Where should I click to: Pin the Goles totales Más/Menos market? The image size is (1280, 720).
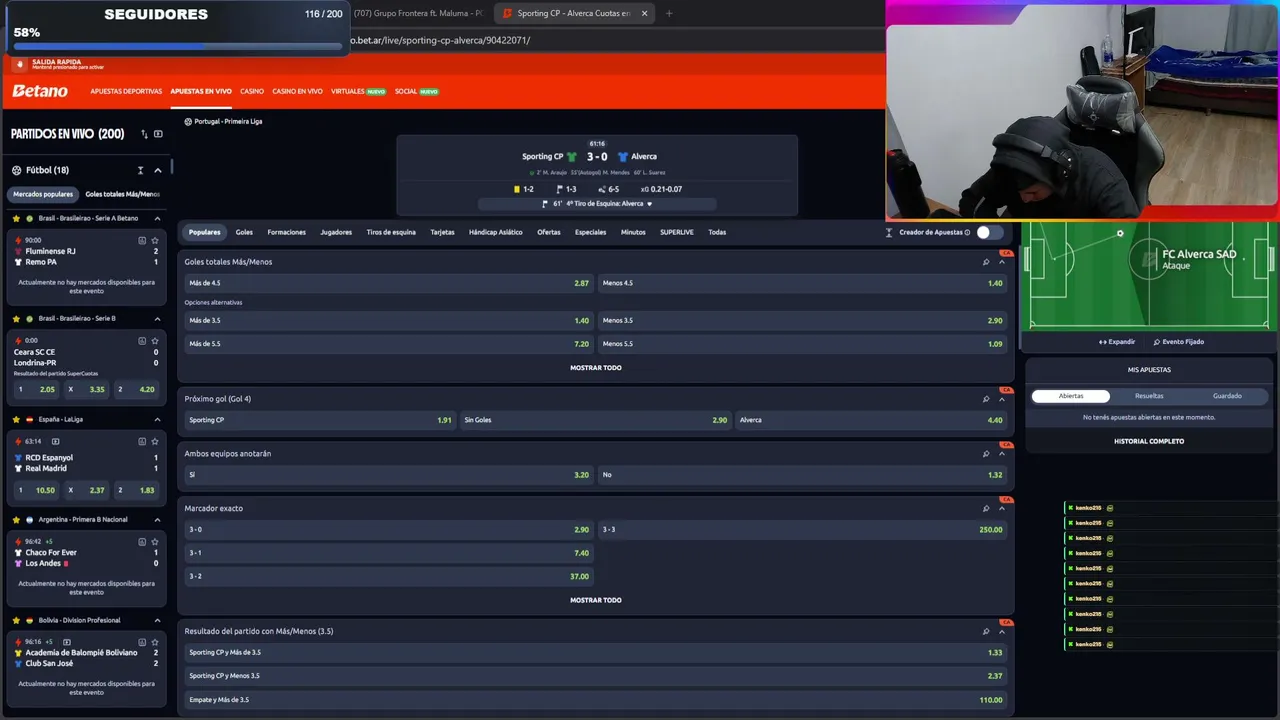pyautogui.click(x=986, y=262)
